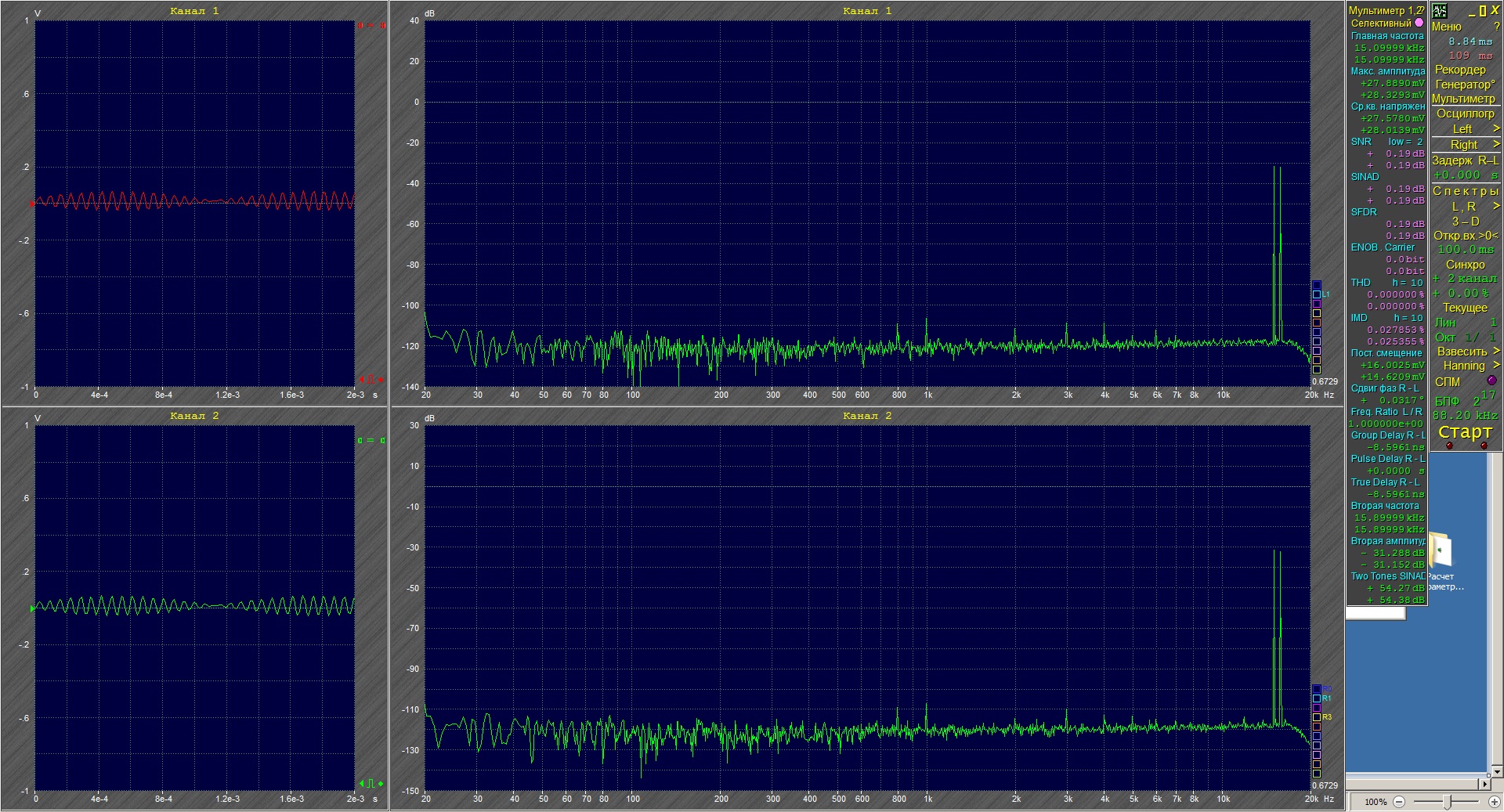This screenshot has width=1504, height=812.
Task: Click the + 2 канал sync setting
Action: coord(1465,279)
